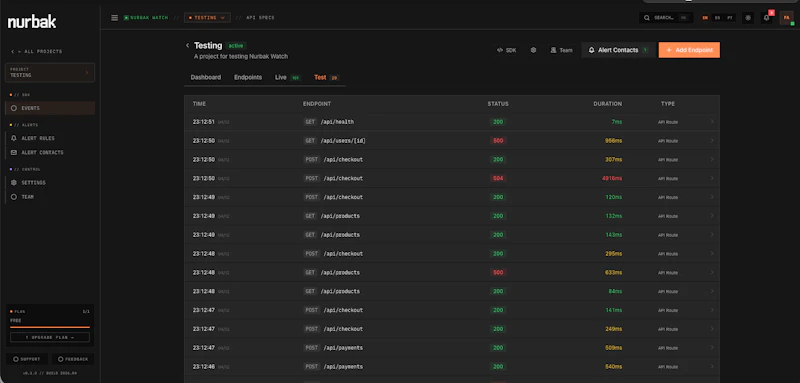Screen dimensions: 800x383
Task: Switch language to PT
Action: pos(730,18)
